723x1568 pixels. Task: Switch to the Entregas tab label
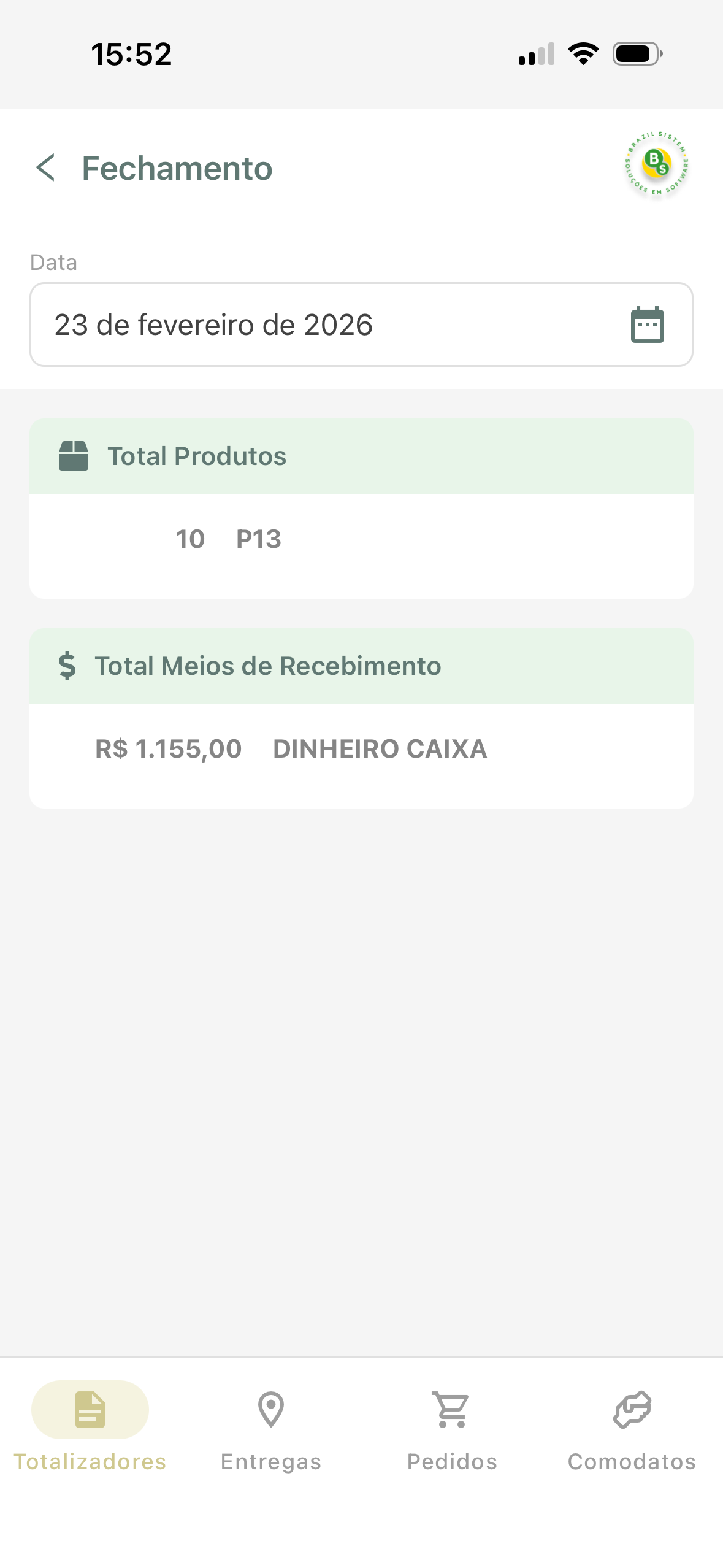pos(271,1462)
